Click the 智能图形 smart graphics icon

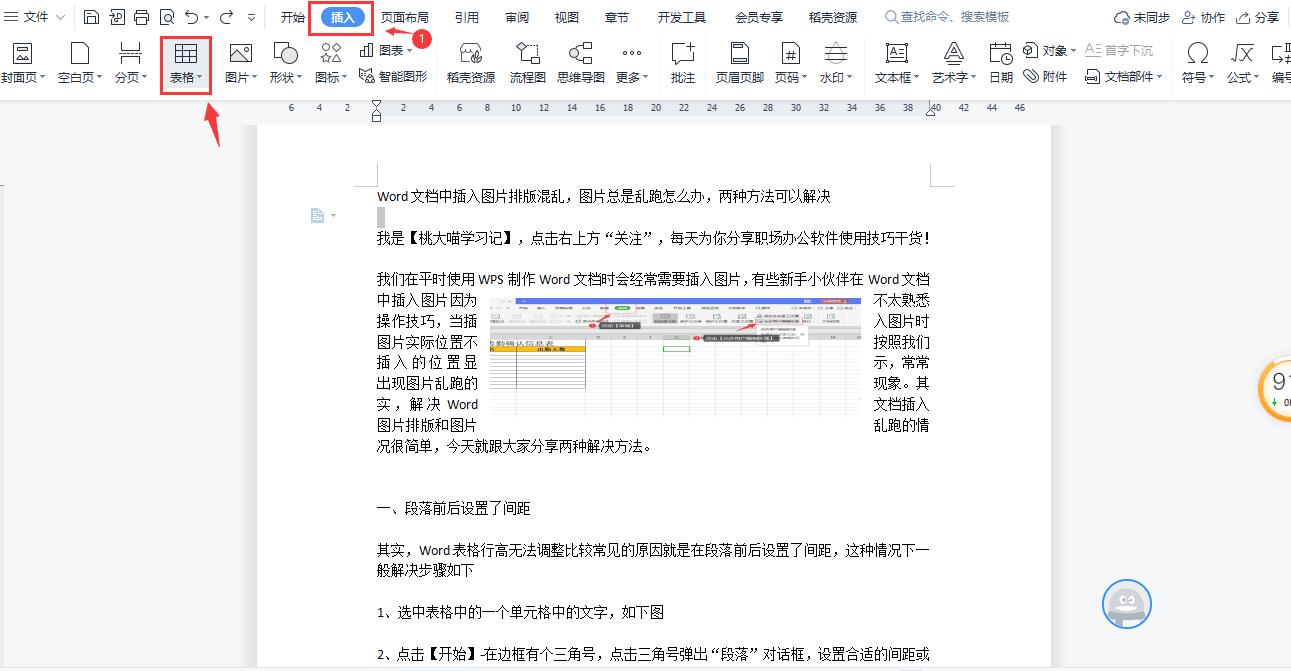click(393, 76)
